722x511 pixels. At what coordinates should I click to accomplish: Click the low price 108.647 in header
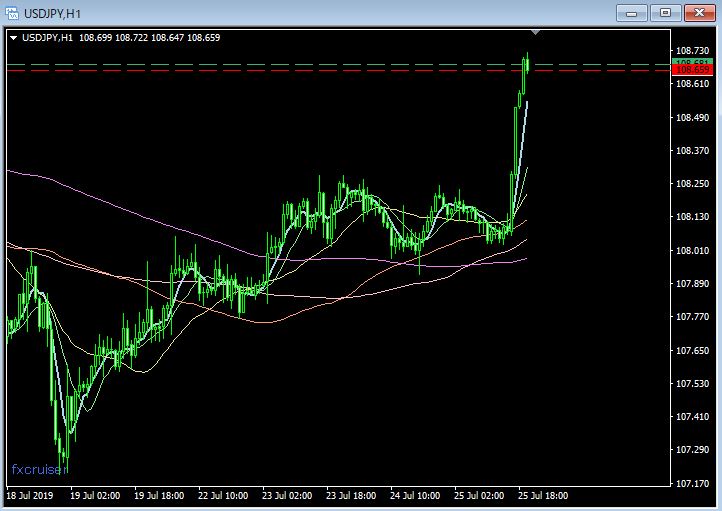point(168,38)
